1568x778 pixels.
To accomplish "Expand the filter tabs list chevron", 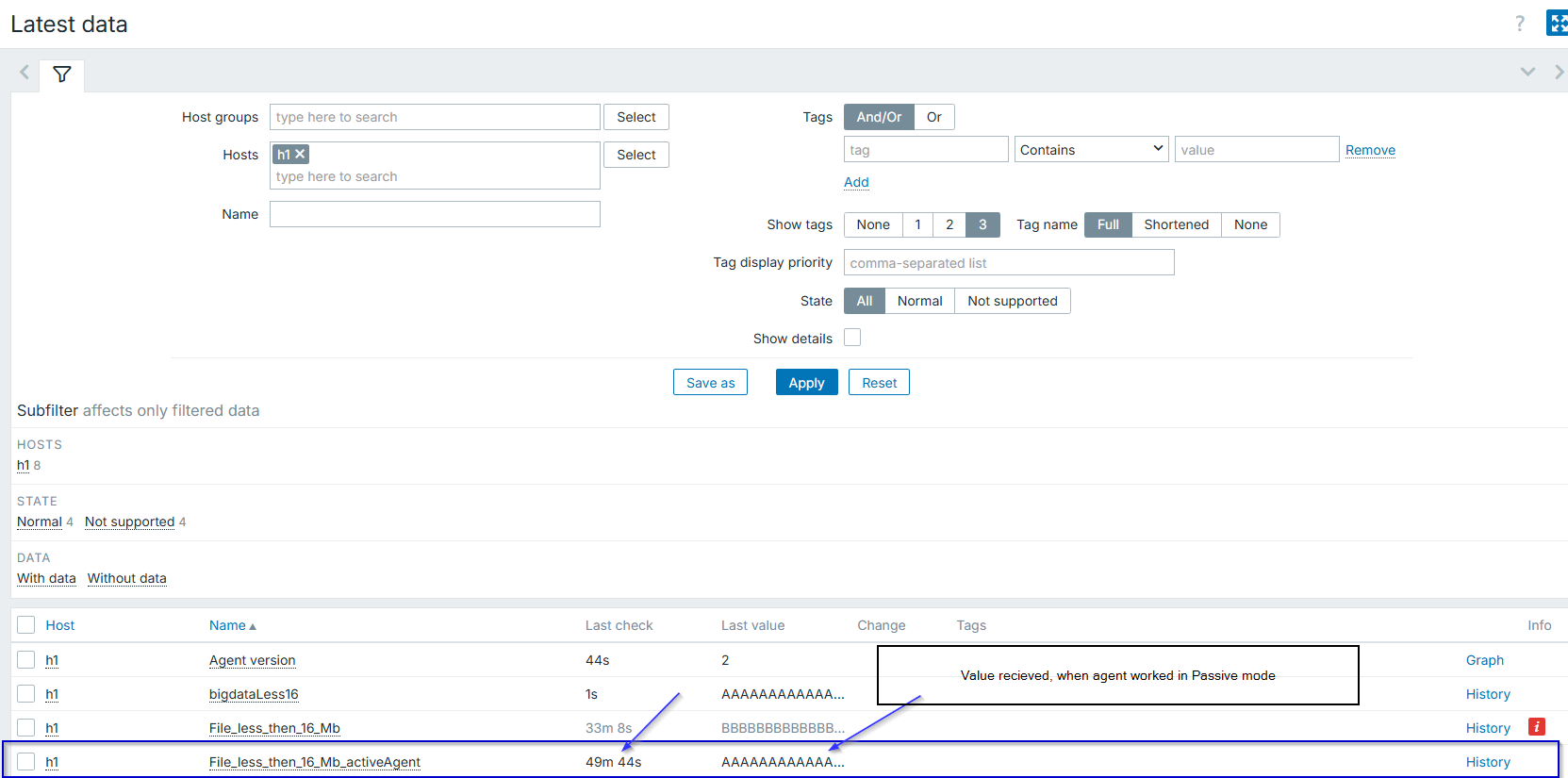I will (x=1527, y=72).
